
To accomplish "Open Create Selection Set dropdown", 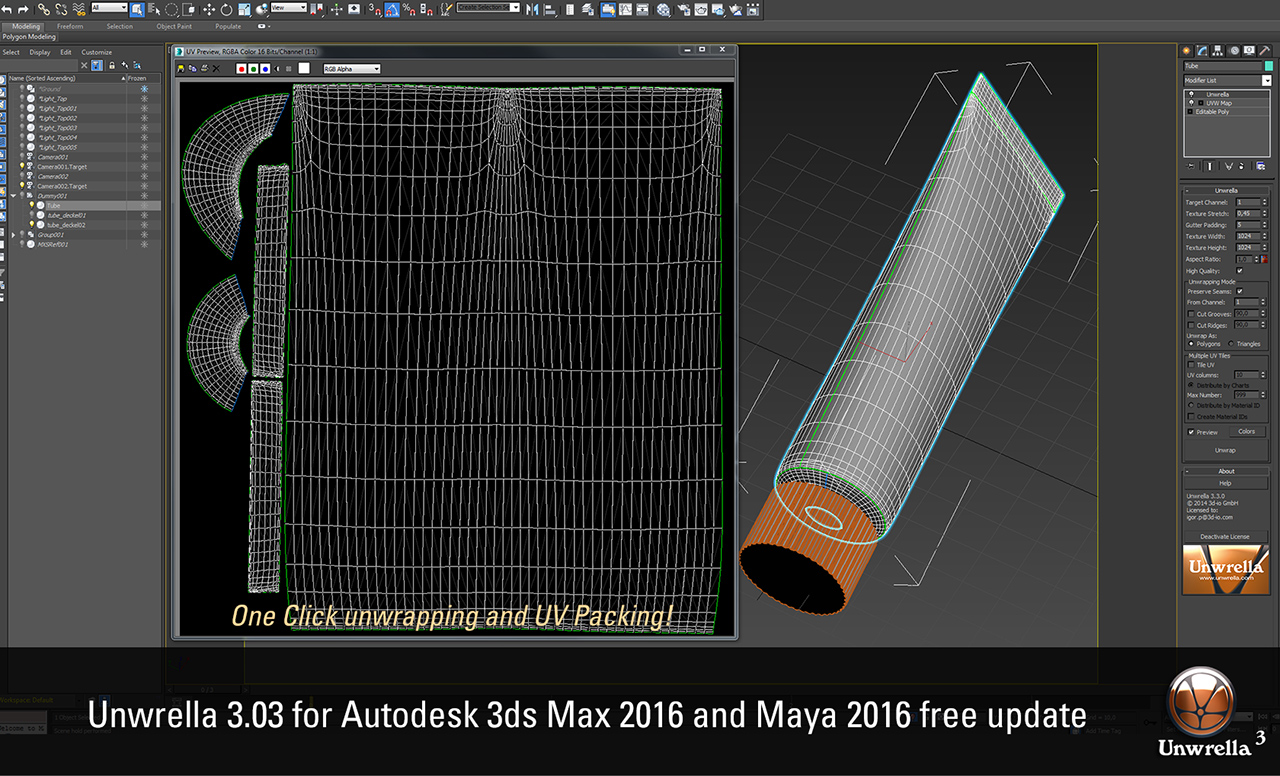I will point(488,7).
